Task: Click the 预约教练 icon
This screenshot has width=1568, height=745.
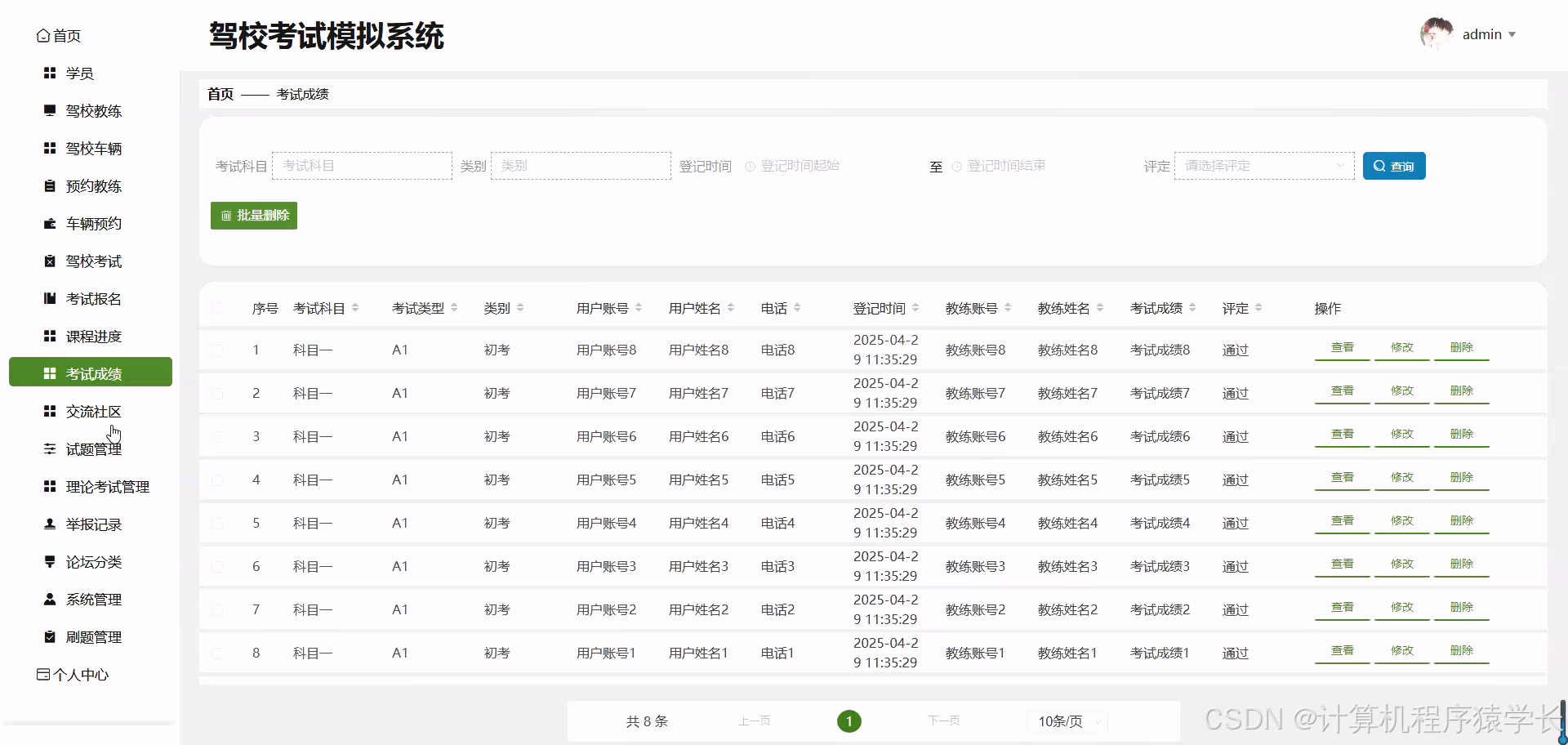Action: (x=49, y=185)
